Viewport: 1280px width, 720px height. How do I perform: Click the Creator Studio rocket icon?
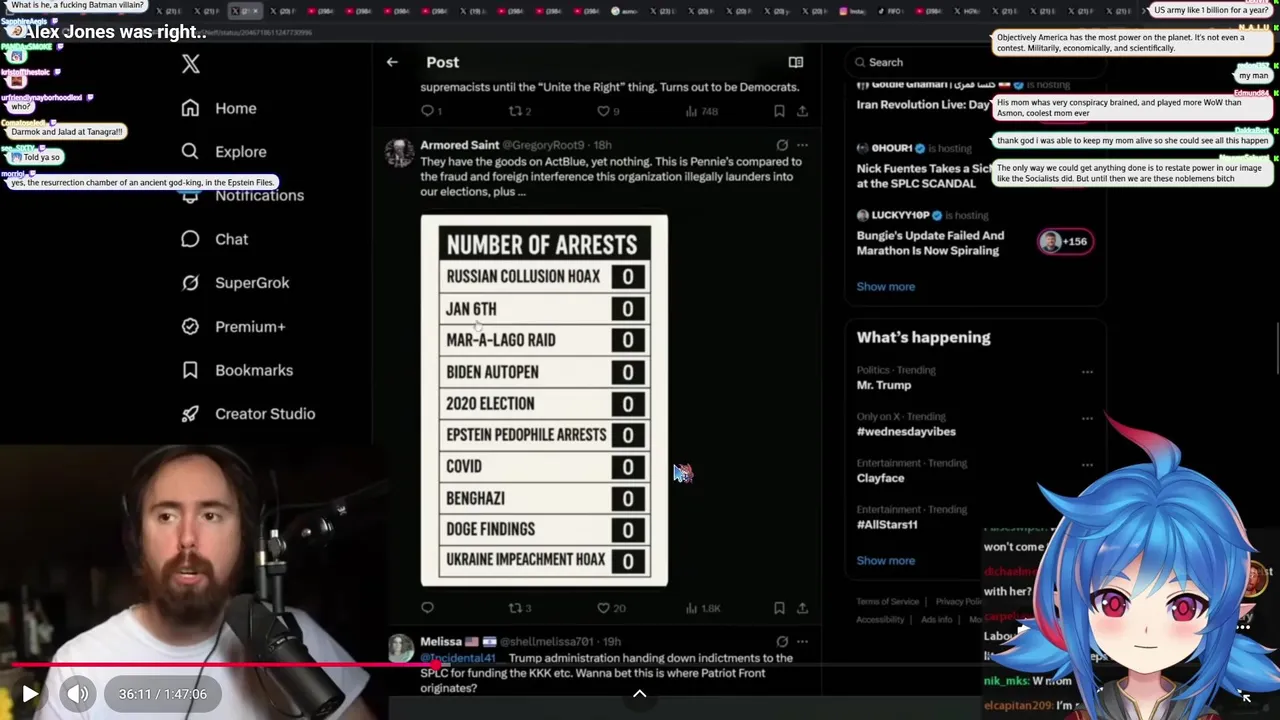[x=190, y=414]
